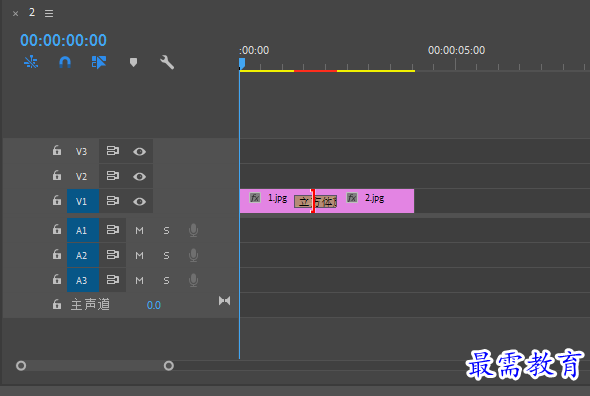Click master track volume value 0.0
Viewport: 590px width, 396px height.
154,305
